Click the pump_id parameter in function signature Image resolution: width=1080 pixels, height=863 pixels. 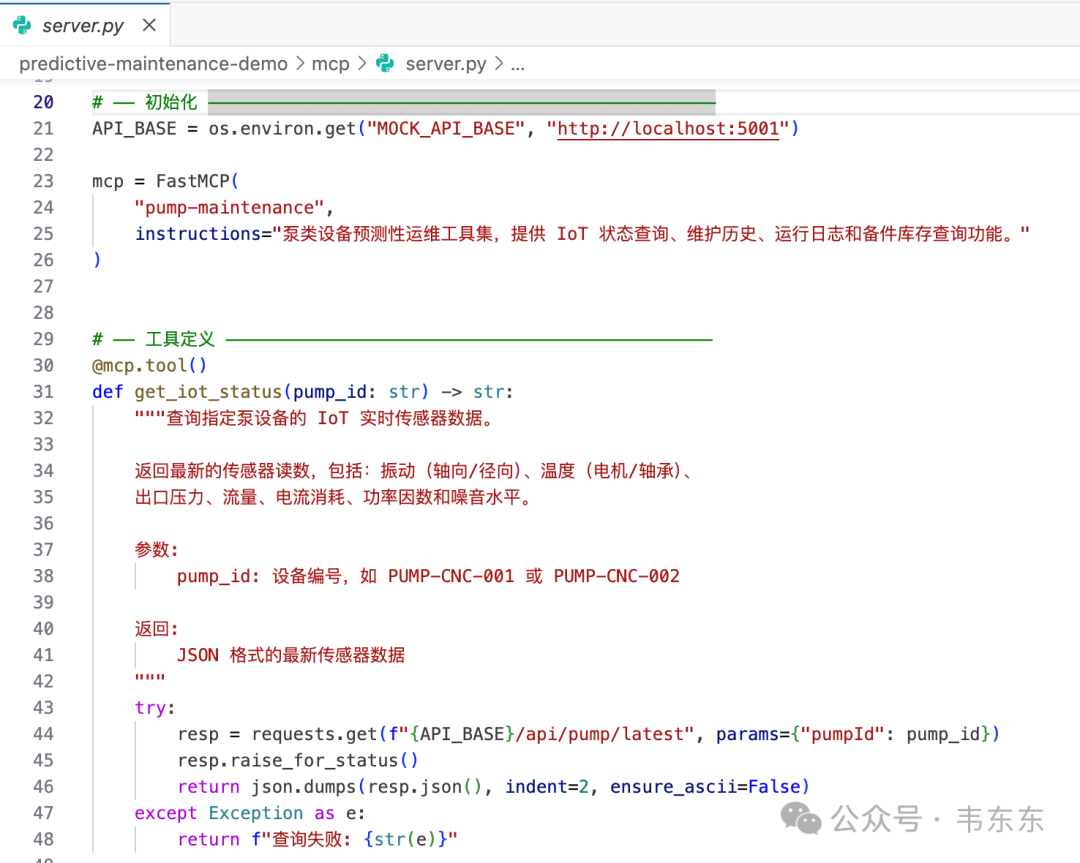click(330, 392)
